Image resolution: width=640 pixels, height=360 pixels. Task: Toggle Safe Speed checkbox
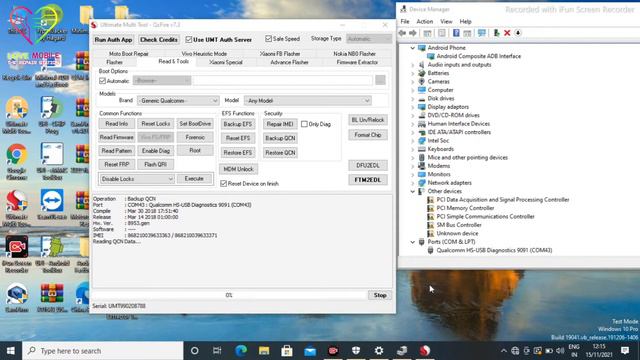(x=268, y=39)
